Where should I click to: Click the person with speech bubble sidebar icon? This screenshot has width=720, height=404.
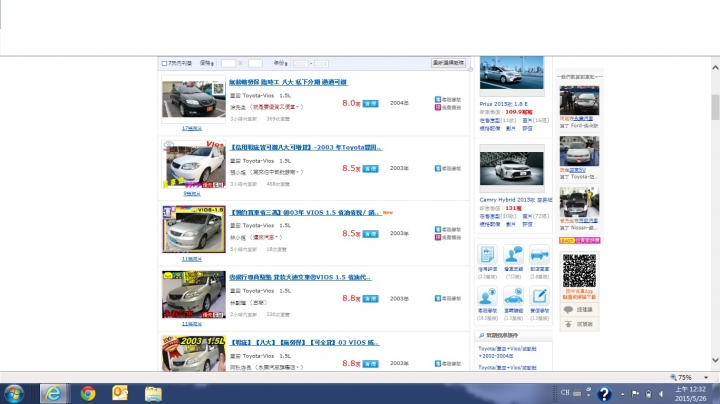coord(513,254)
